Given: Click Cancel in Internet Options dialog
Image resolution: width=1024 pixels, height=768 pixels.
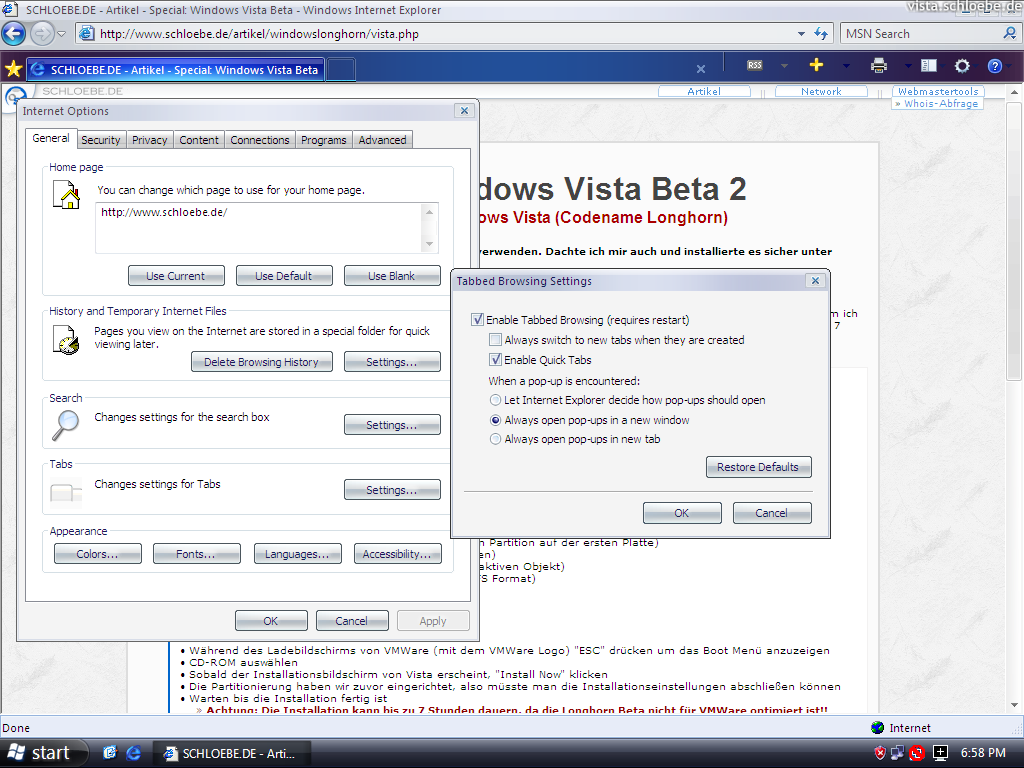Looking at the screenshot, I should click(x=352, y=620).
